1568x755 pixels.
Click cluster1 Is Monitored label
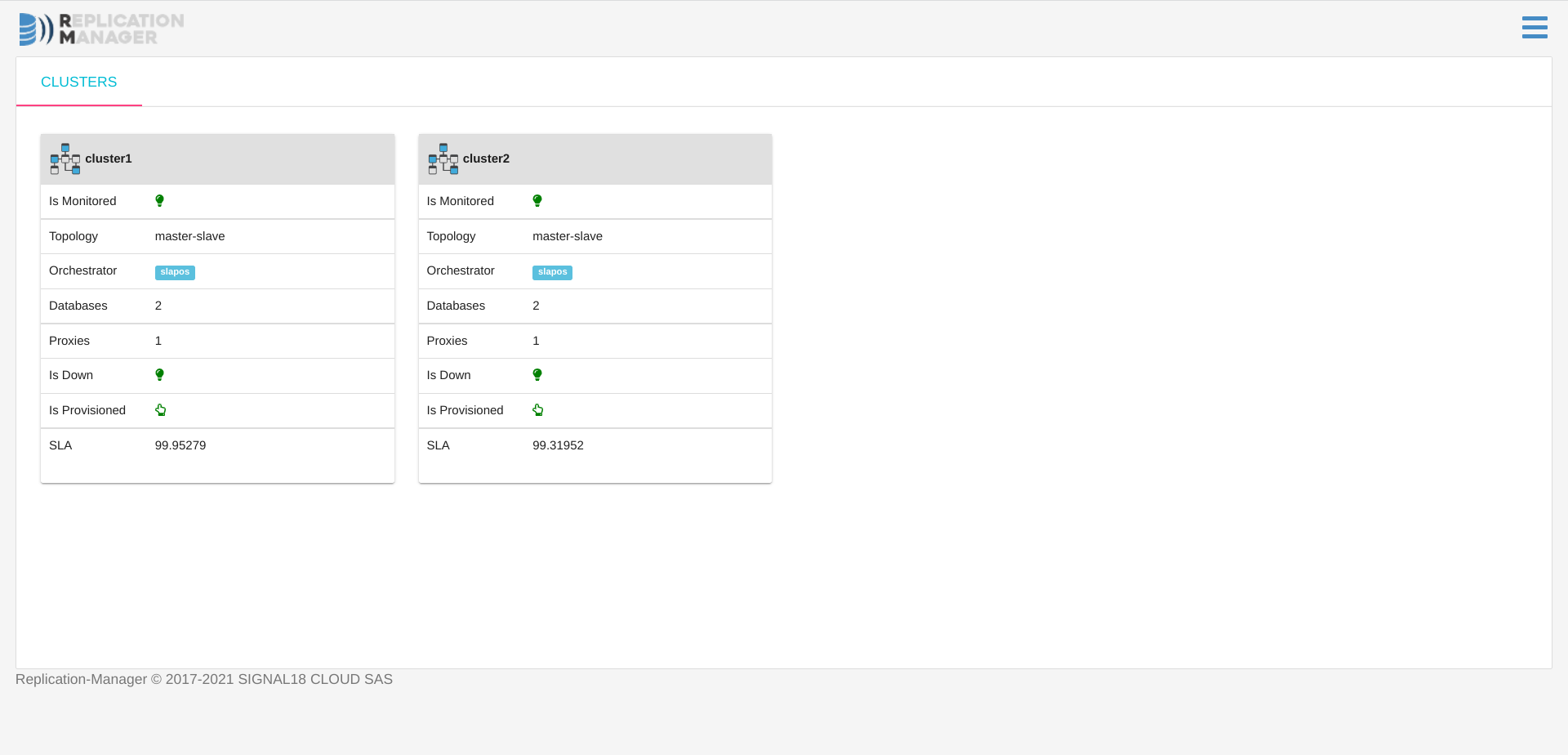(82, 201)
